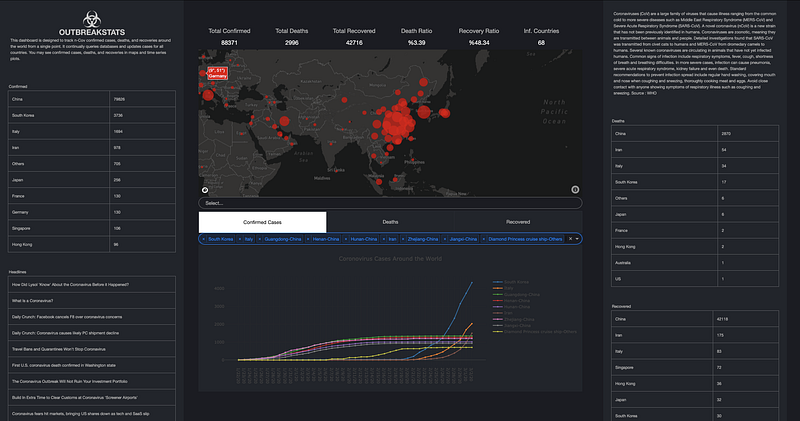Image resolution: width=800 pixels, height=421 pixels.
Task: Open the map attribution info icon
Action: pos(575,189)
